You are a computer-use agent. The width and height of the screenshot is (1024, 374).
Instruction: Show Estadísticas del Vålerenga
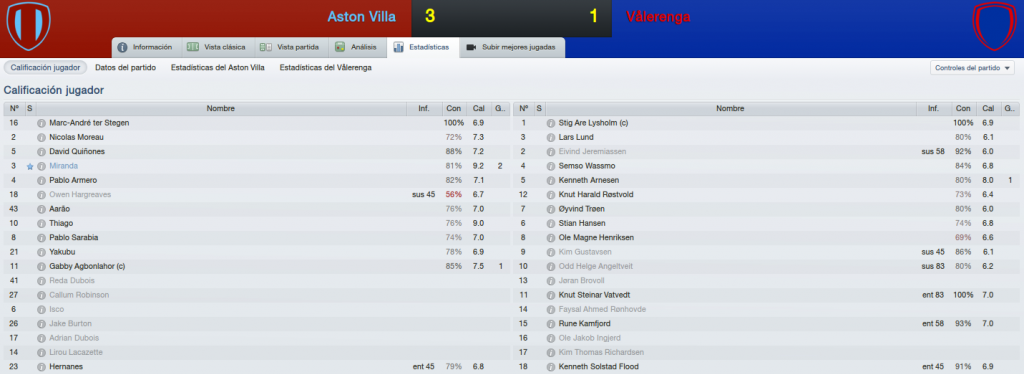pos(325,67)
